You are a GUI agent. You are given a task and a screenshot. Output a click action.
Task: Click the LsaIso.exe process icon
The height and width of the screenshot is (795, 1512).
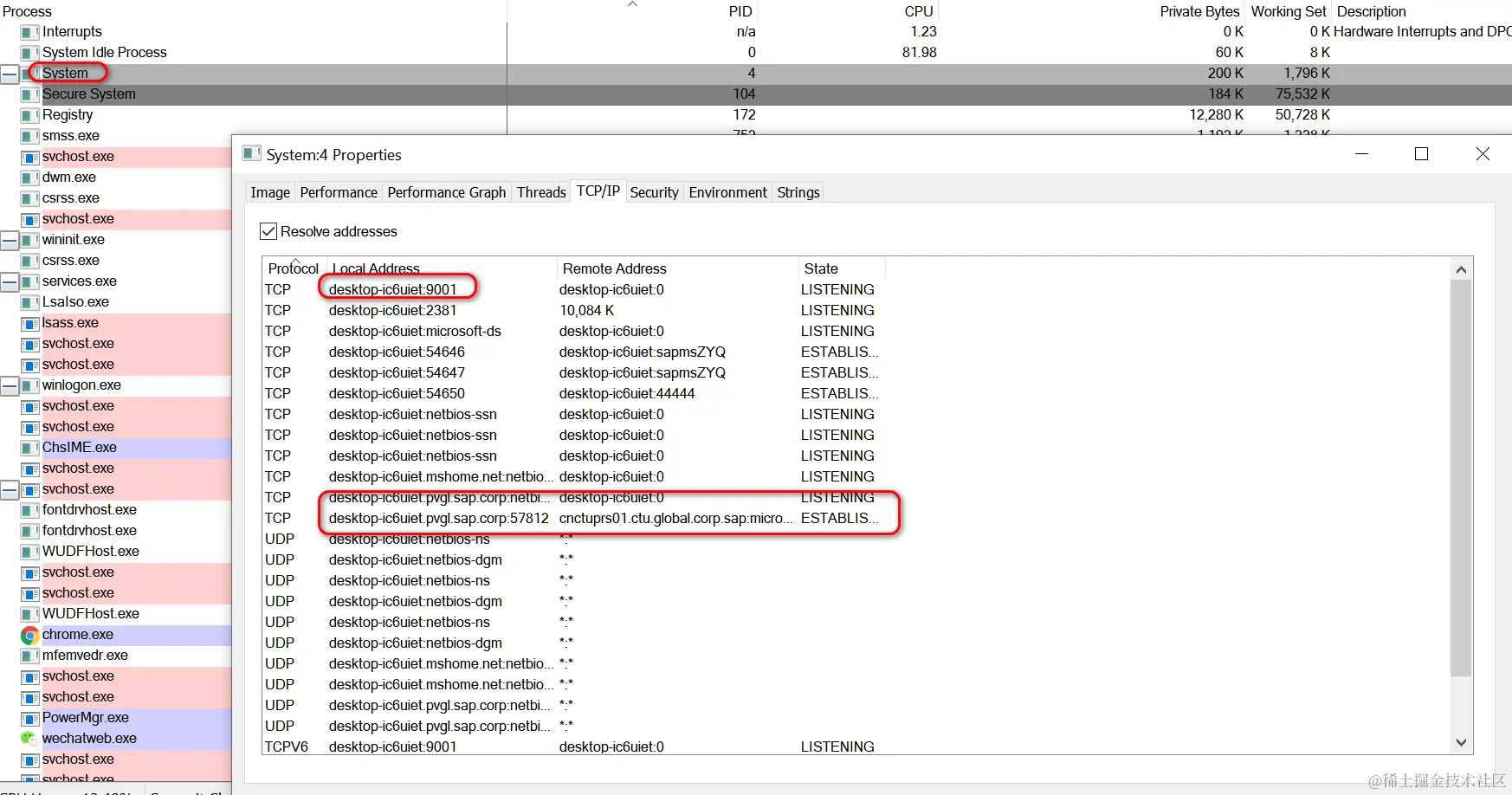coord(30,302)
